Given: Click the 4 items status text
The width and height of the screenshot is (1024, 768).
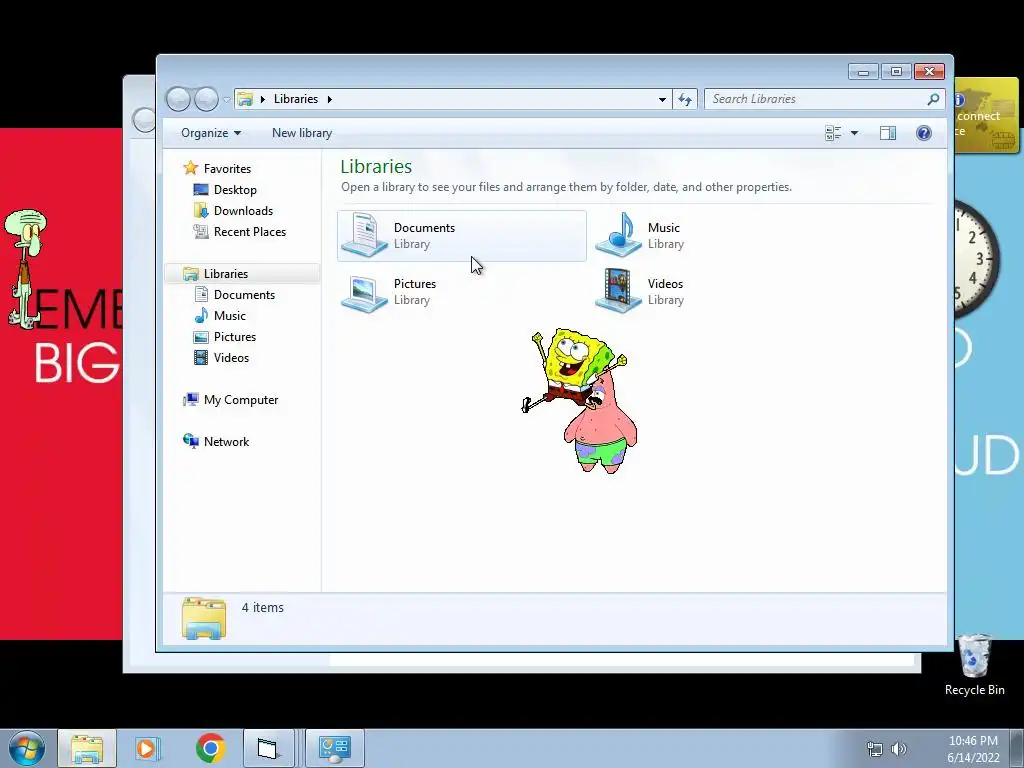Looking at the screenshot, I should point(263,607).
